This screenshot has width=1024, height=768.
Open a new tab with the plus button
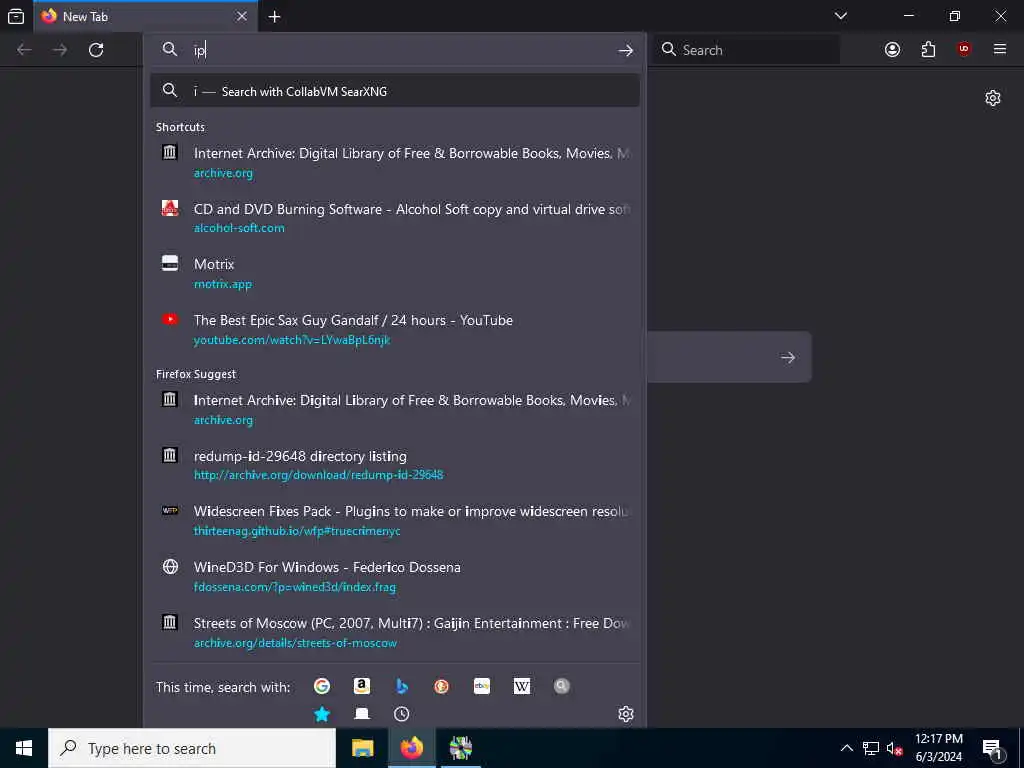[274, 17]
